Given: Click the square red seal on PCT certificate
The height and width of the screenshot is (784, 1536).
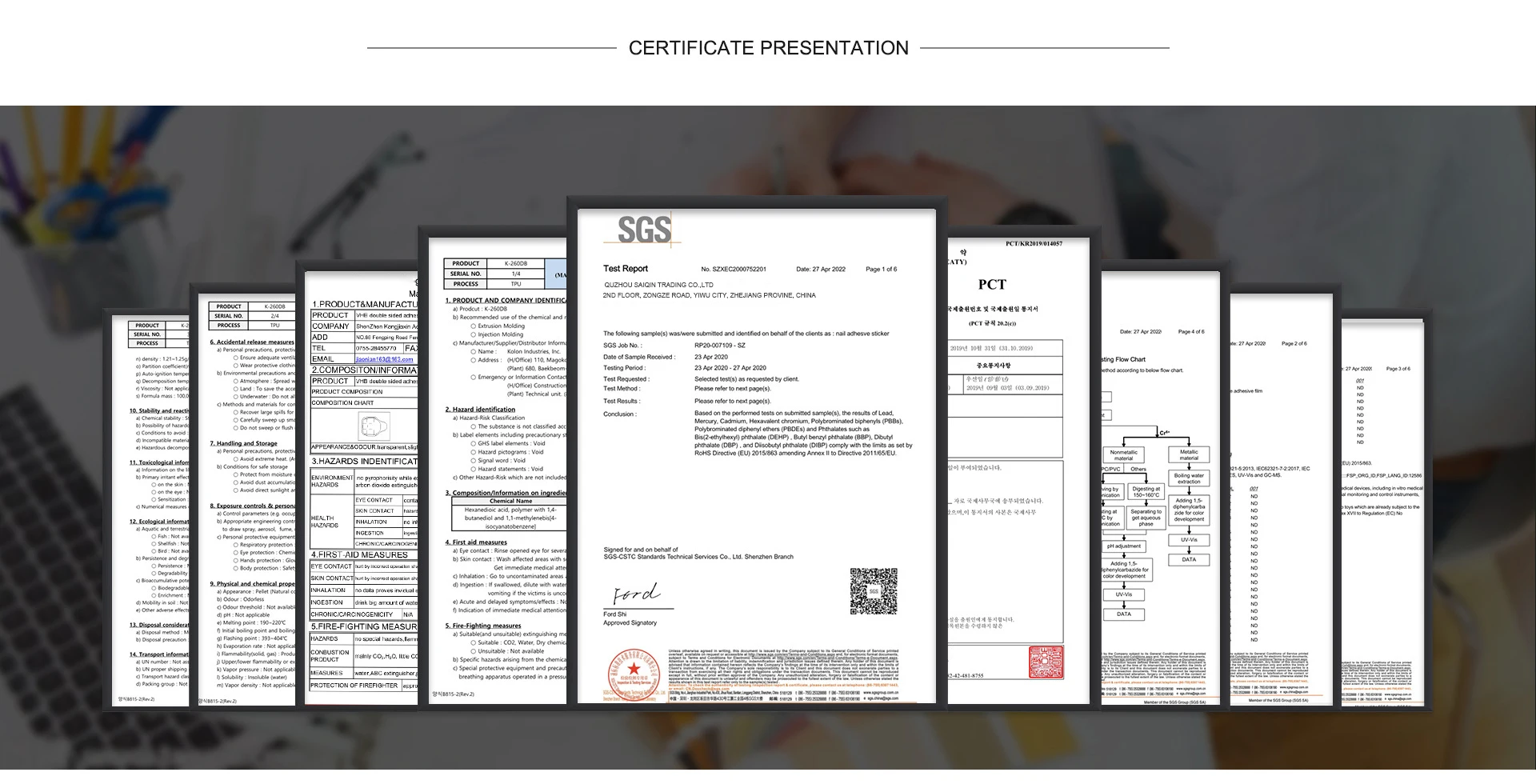Looking at the screenshot, I should [1046, 662].
